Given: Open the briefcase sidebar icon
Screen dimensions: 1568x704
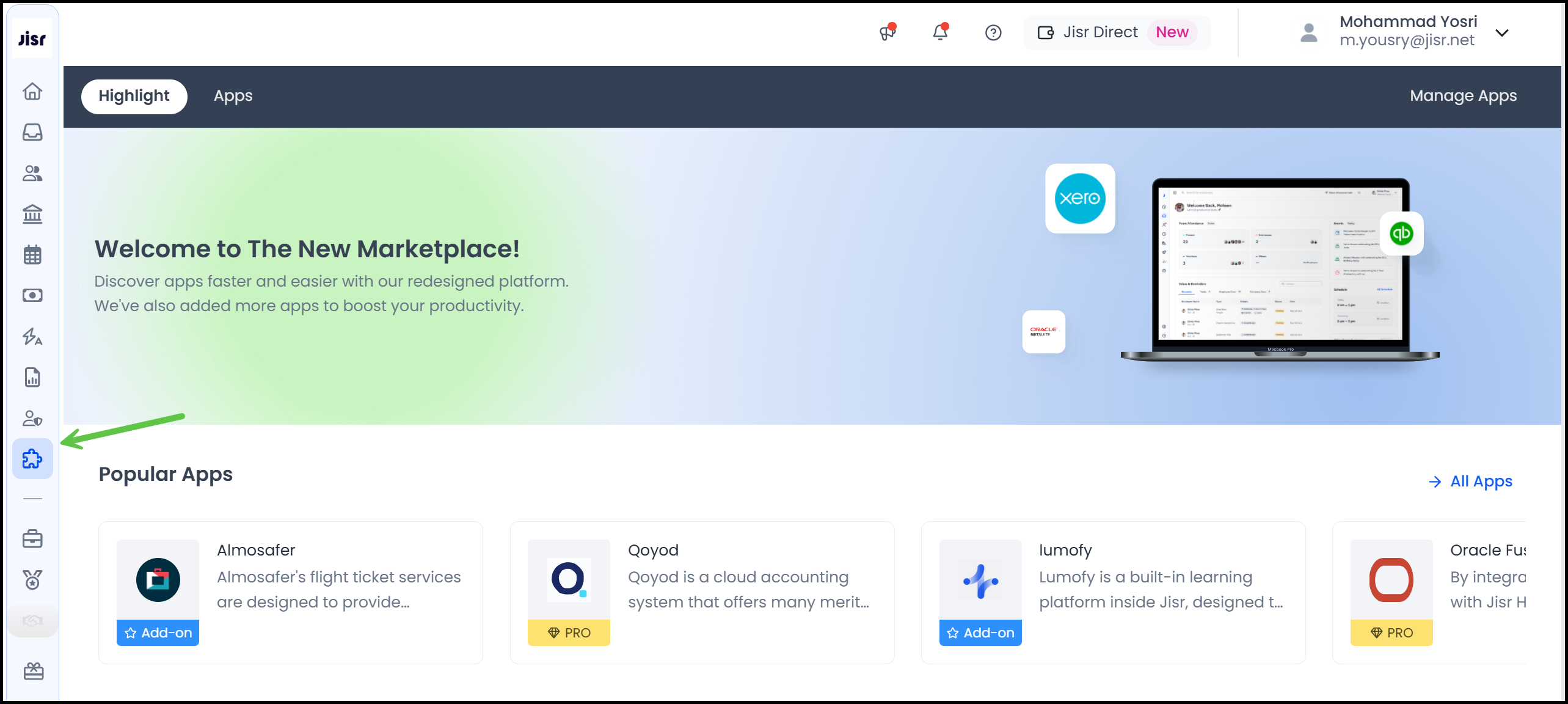Looking at the screenshot, I should pos(32,539).
